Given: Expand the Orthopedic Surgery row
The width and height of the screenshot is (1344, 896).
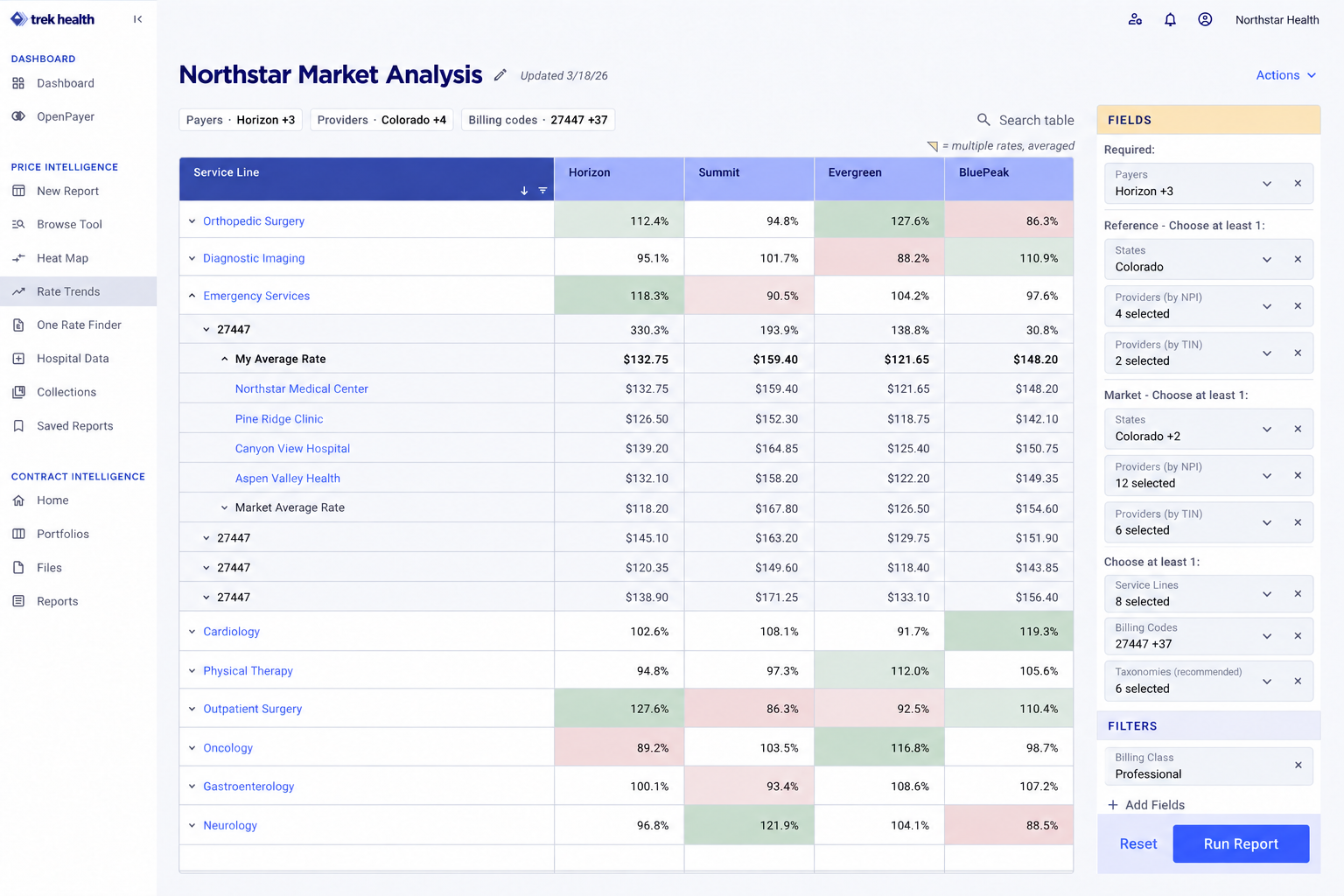Looking at the screenshot, I should 192,221.
